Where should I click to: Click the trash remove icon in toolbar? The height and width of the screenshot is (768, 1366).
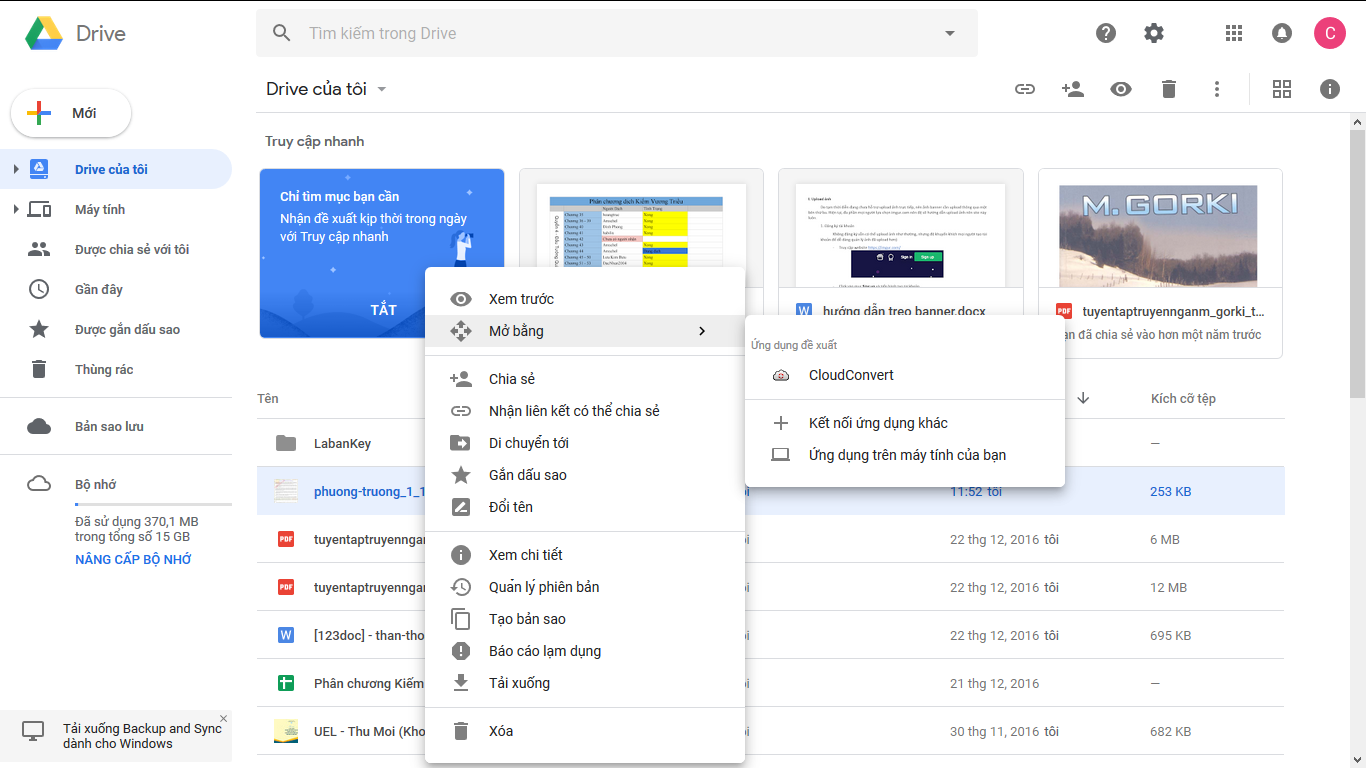(1168, 89)
